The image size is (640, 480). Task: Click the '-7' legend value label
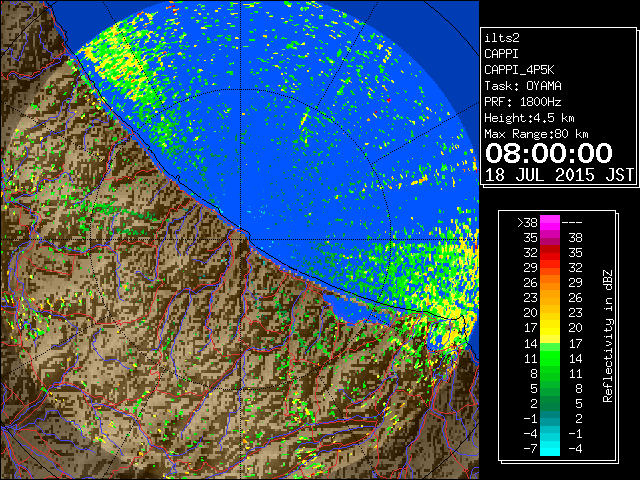click(x=530, y=449)
